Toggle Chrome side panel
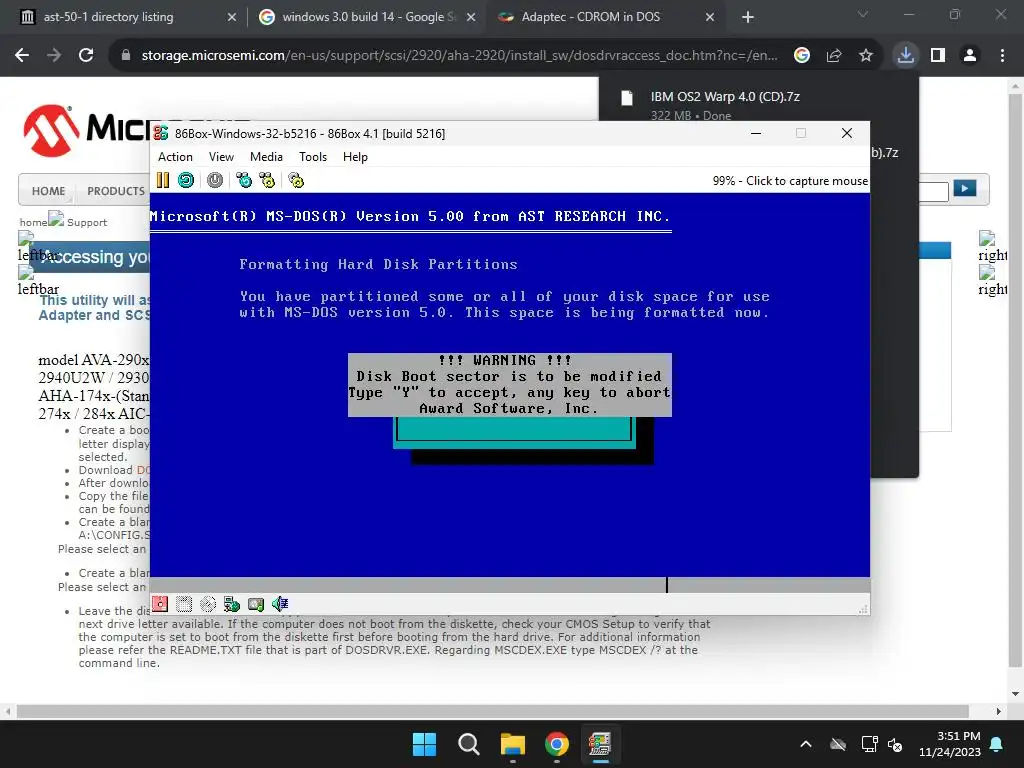Screen dimensions: 1024x768 (938, 56)
